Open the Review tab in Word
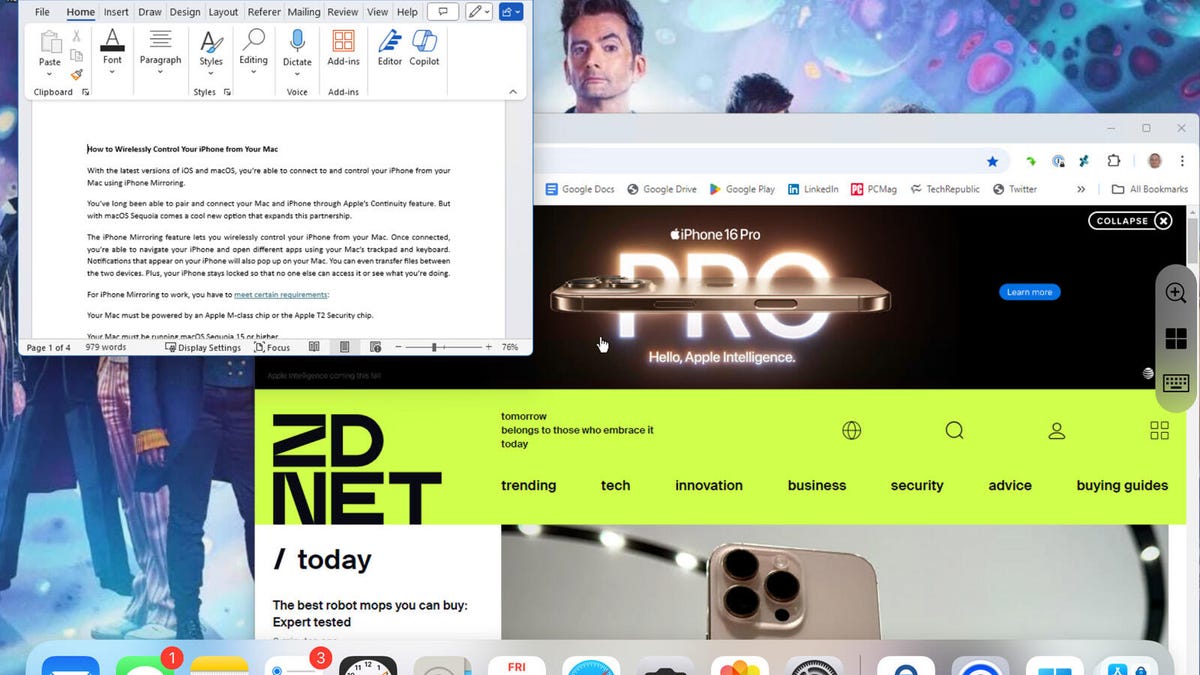This screenshot has height=675, width=1200. click(342, 12)
